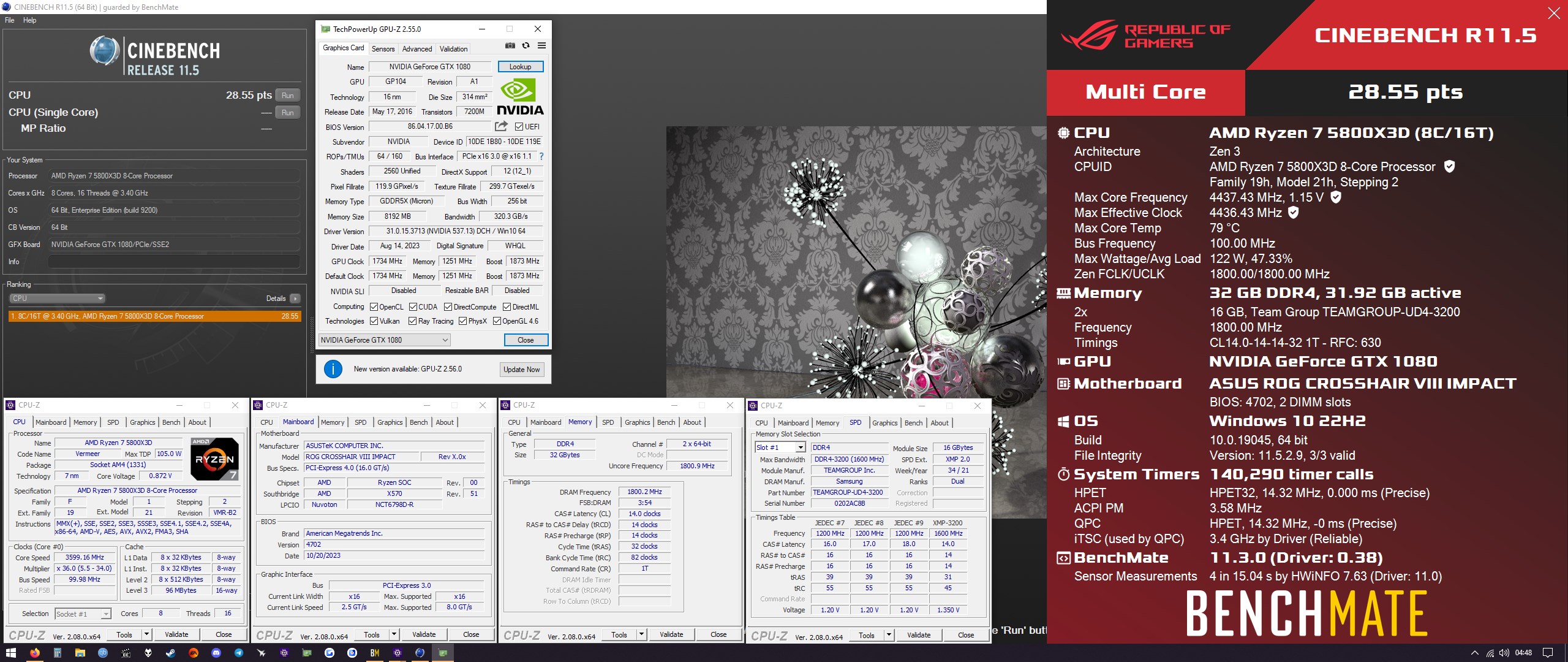Viewport: 1568px width, 662px height.
Task: Toggle the PhysX checkbox
Action: 462,321
